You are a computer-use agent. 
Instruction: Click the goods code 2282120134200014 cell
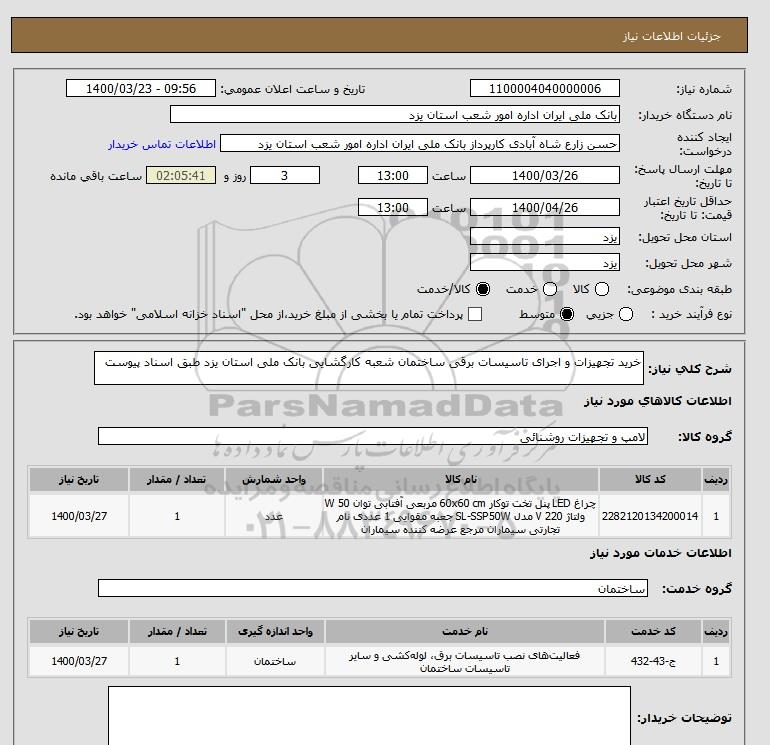(x=650, y=516)
